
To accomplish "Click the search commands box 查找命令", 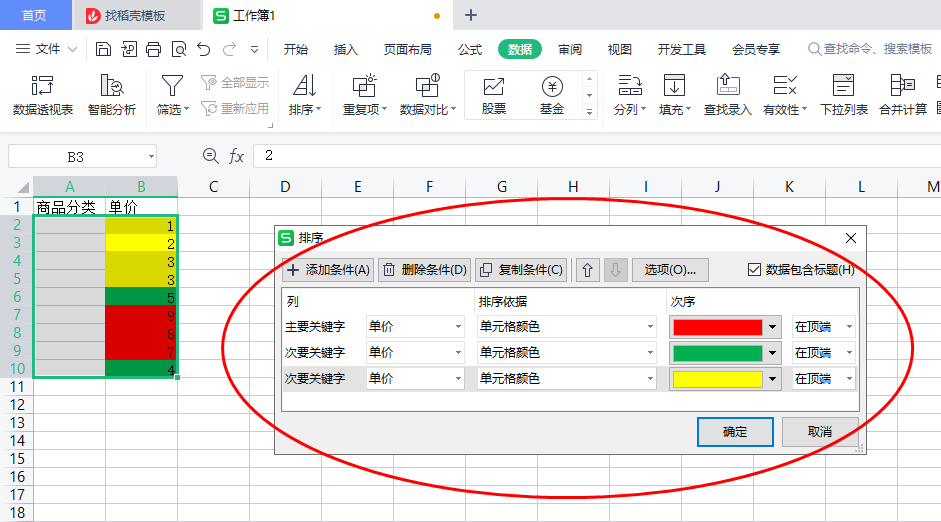I will point(870,49).
